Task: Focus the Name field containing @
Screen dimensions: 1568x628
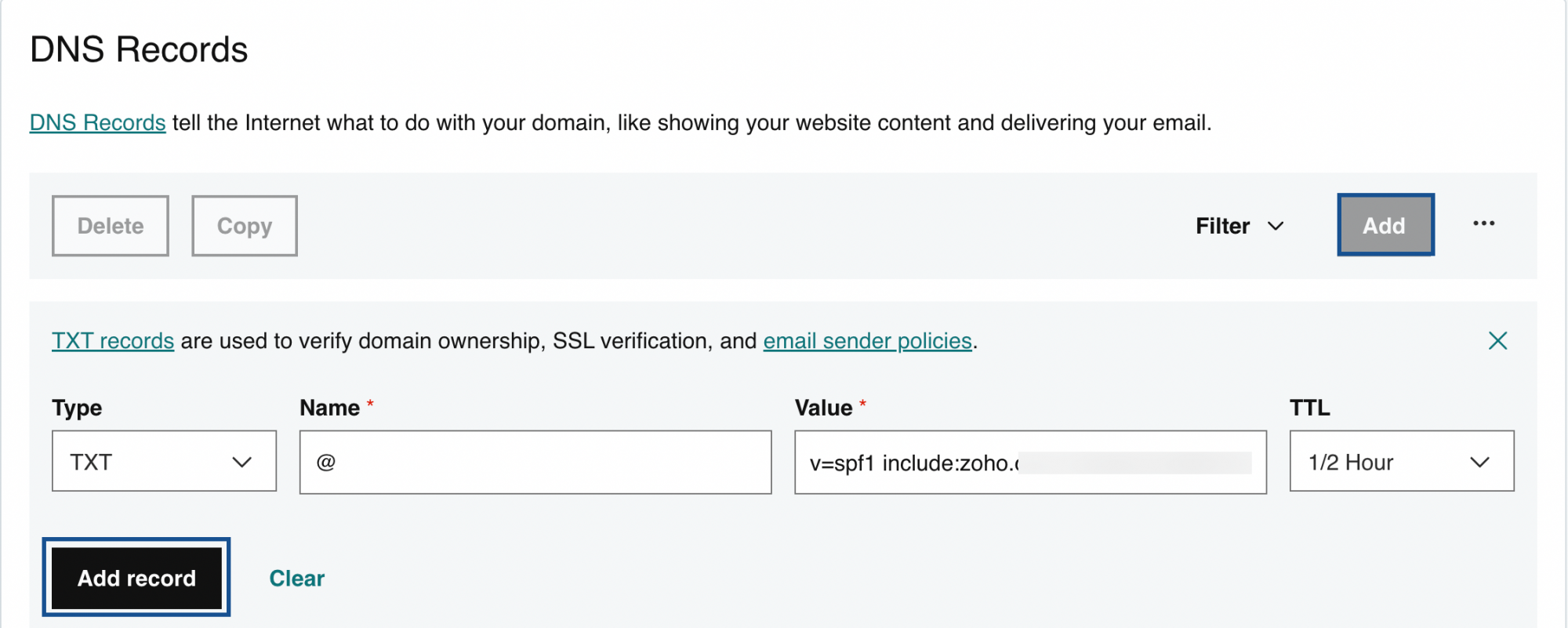Action: [x=535, y=462]
